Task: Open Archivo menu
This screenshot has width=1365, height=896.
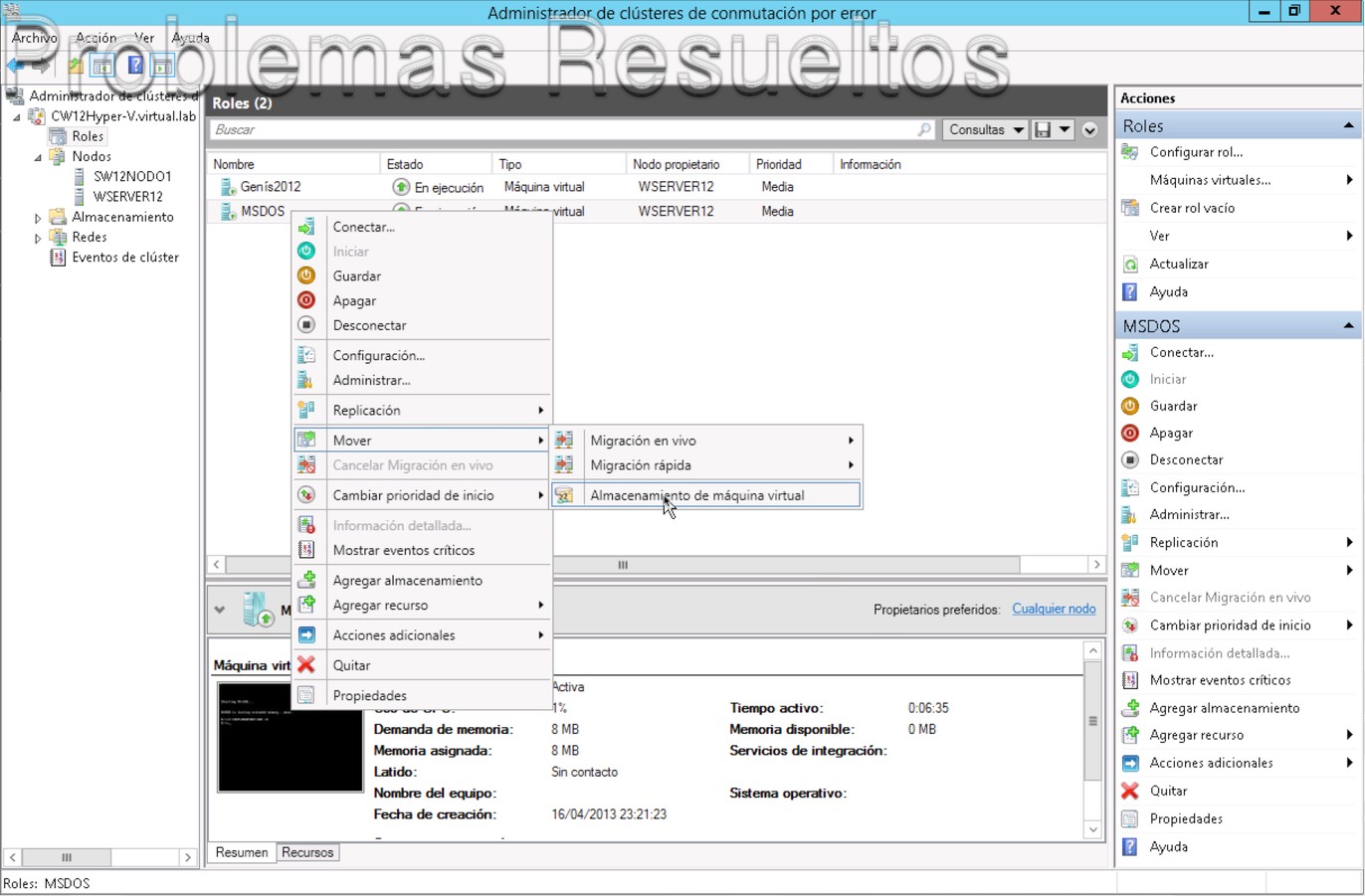Action: tap(35, 38)
